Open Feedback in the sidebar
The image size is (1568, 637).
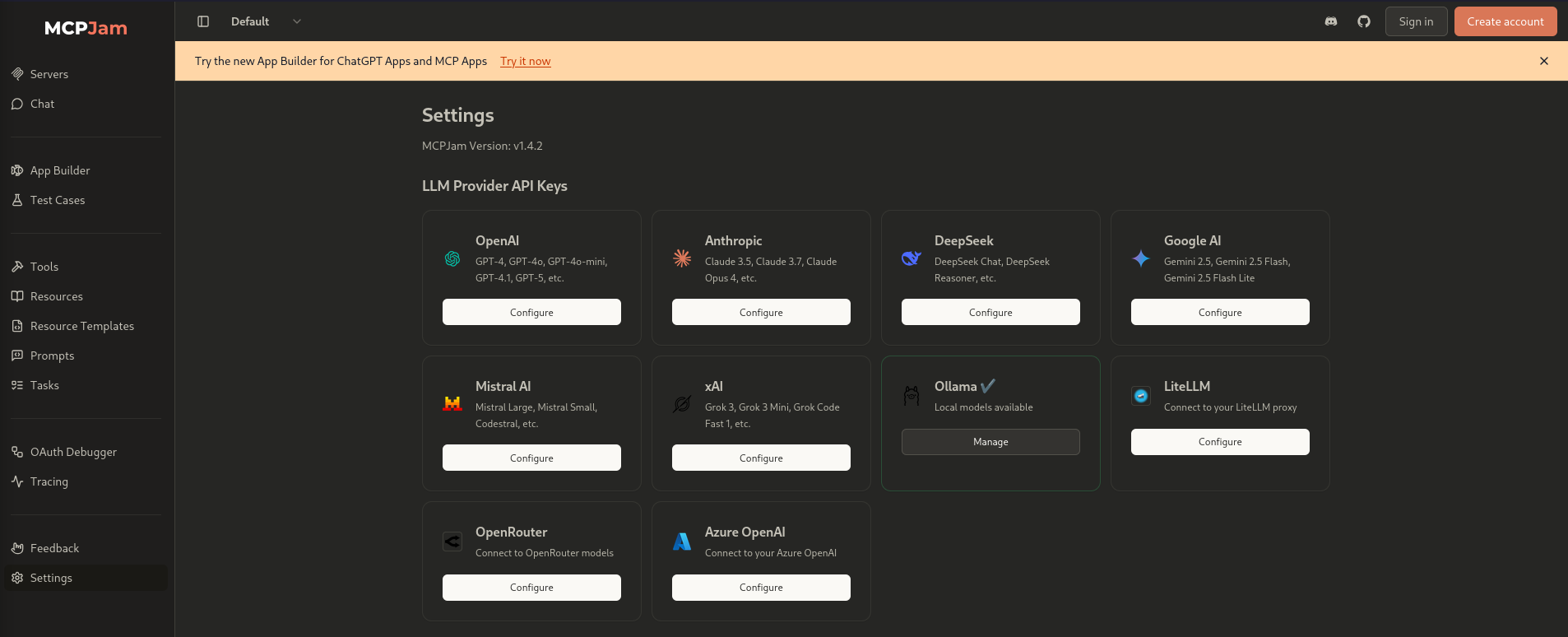[86, 548]
